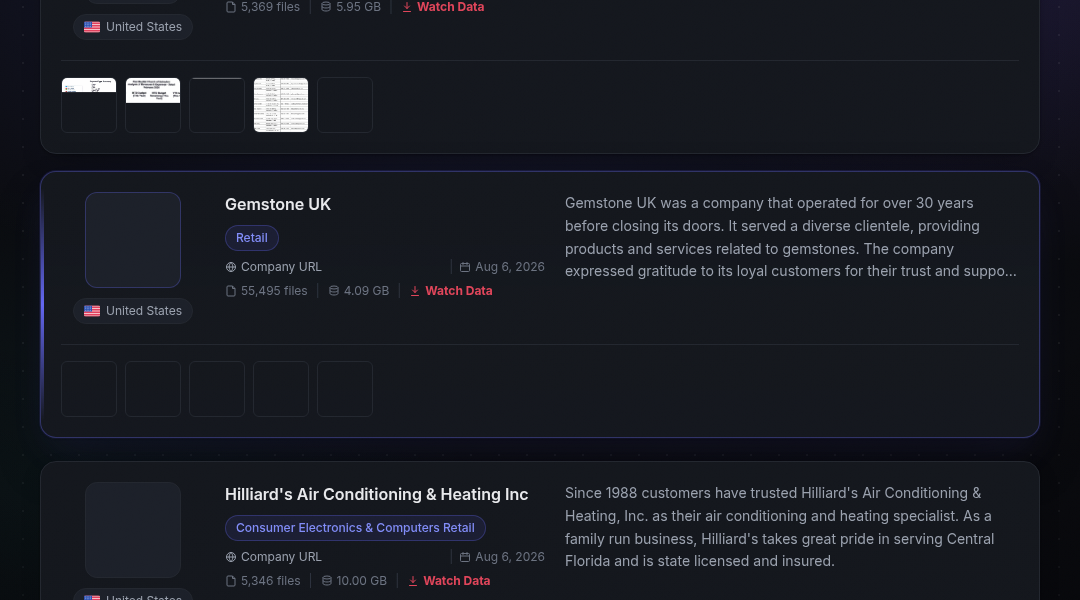Click the Gemstone UK logo placeholder
This screenshot has height=600, width=1080.
tap(133, 240)
